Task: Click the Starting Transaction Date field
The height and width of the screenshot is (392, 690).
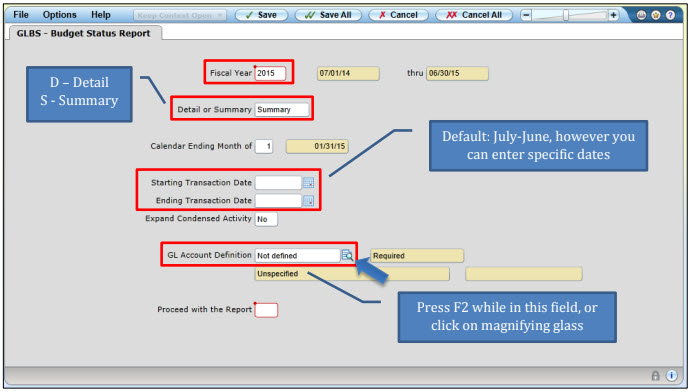Action: tap(278, 183)
